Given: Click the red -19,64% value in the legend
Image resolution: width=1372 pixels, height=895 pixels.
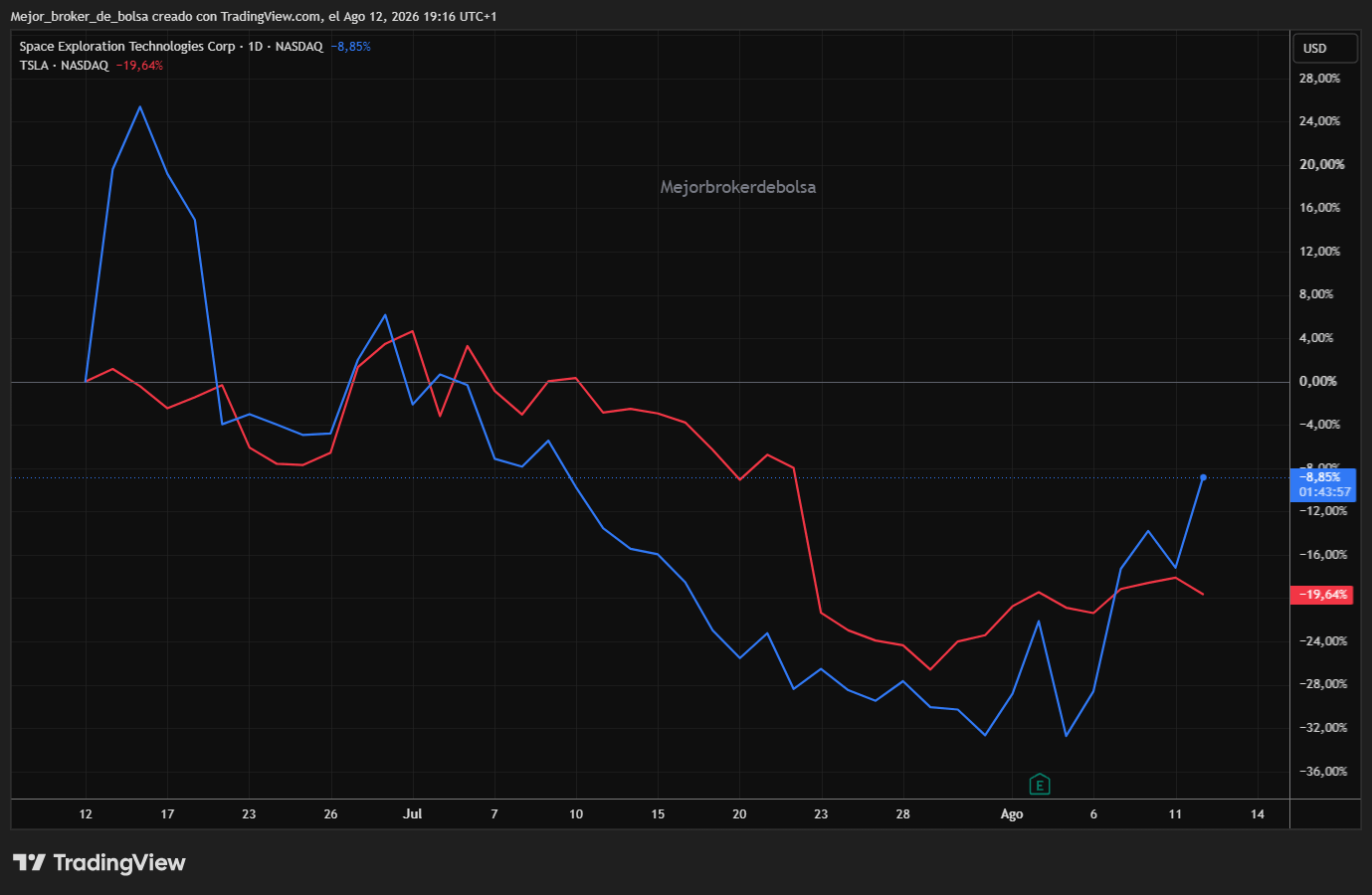Looking at the screenshot, I should click(x=139, y=66).
